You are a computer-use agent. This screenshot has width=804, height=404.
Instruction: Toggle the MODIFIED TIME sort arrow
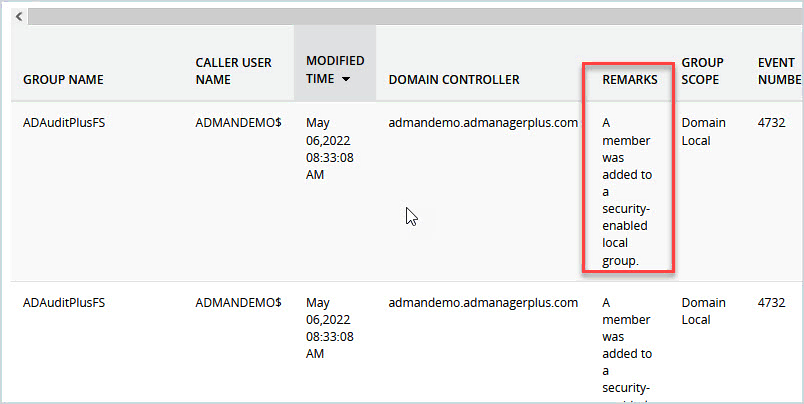[x=346, y=79]
